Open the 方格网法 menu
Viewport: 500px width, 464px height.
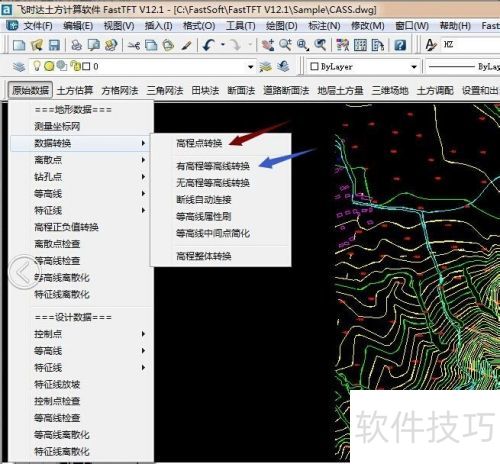coord(120,90)
